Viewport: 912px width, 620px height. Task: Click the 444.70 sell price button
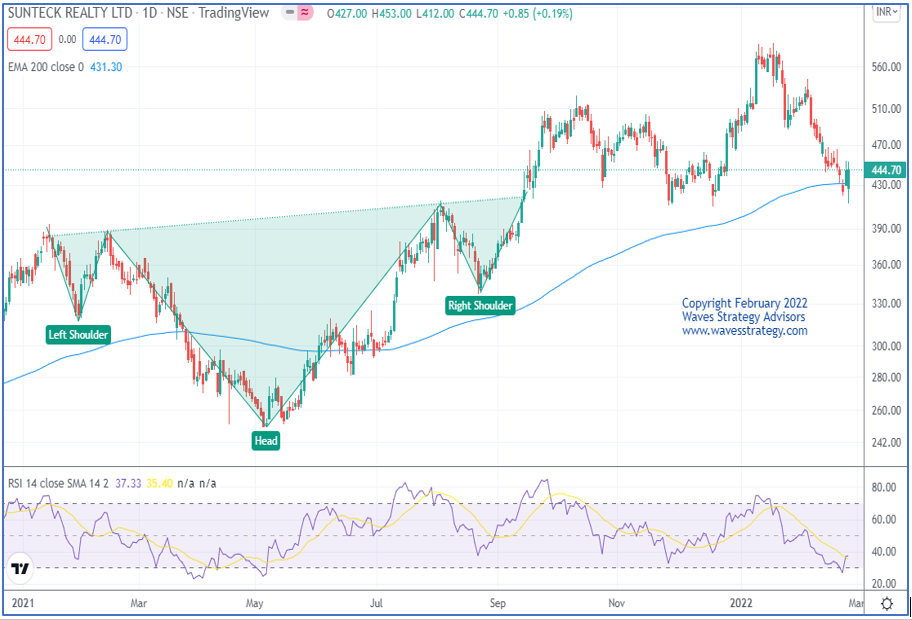(30, 40)
